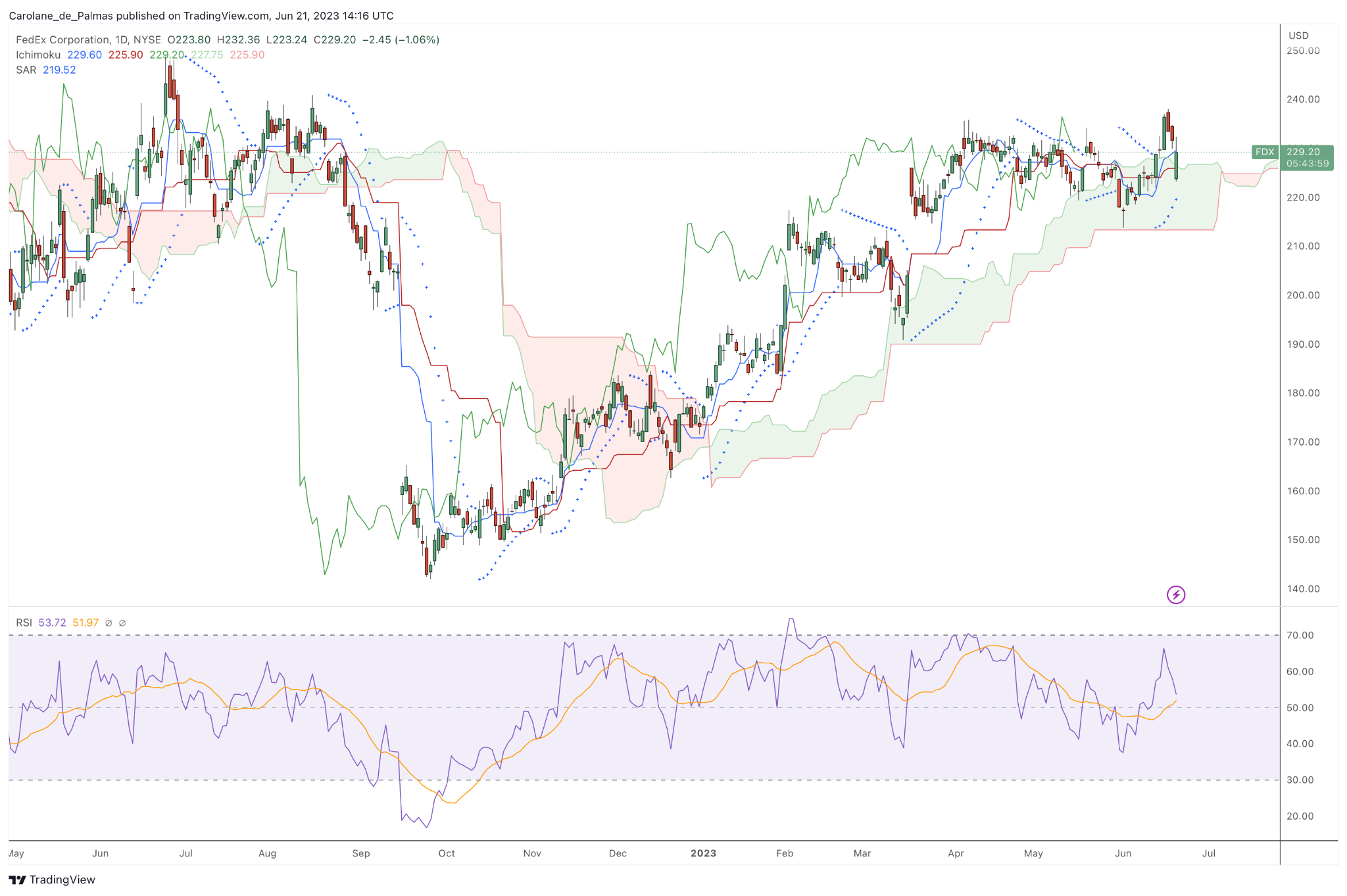This screenshot has height=896, width=1347.
Task: Click the USD currency label
Action: click(1298, 35)
